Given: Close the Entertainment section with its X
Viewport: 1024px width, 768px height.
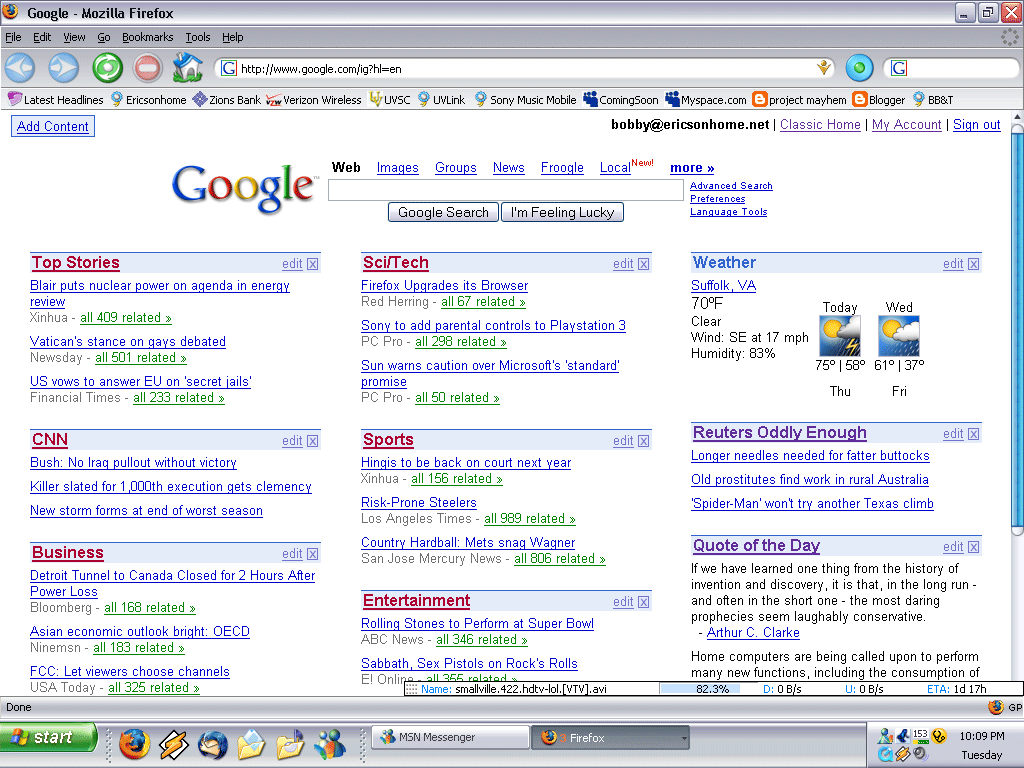Looking at the screenshot, I should (644, 601).
